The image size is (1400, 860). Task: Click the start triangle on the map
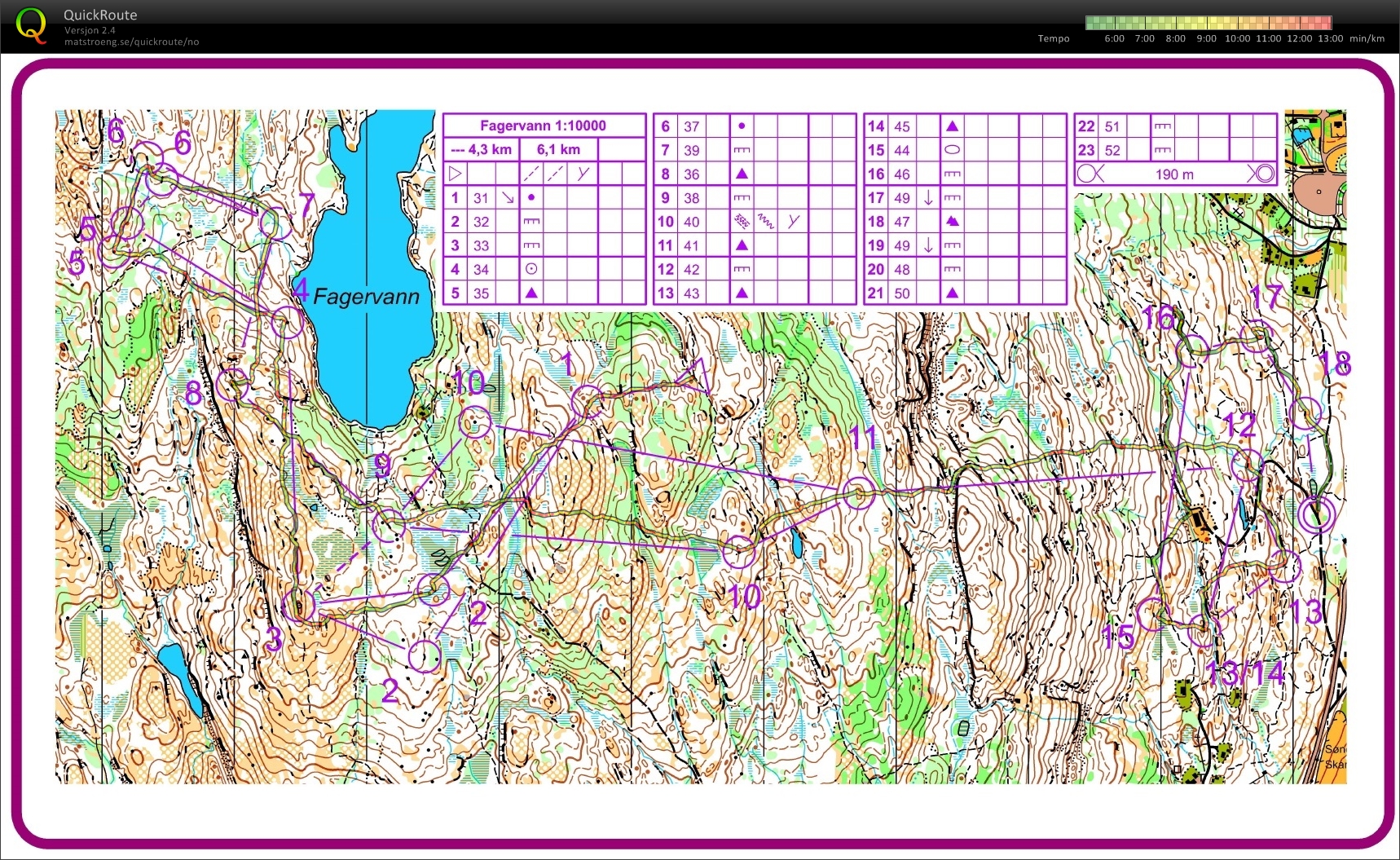(693, 374)
